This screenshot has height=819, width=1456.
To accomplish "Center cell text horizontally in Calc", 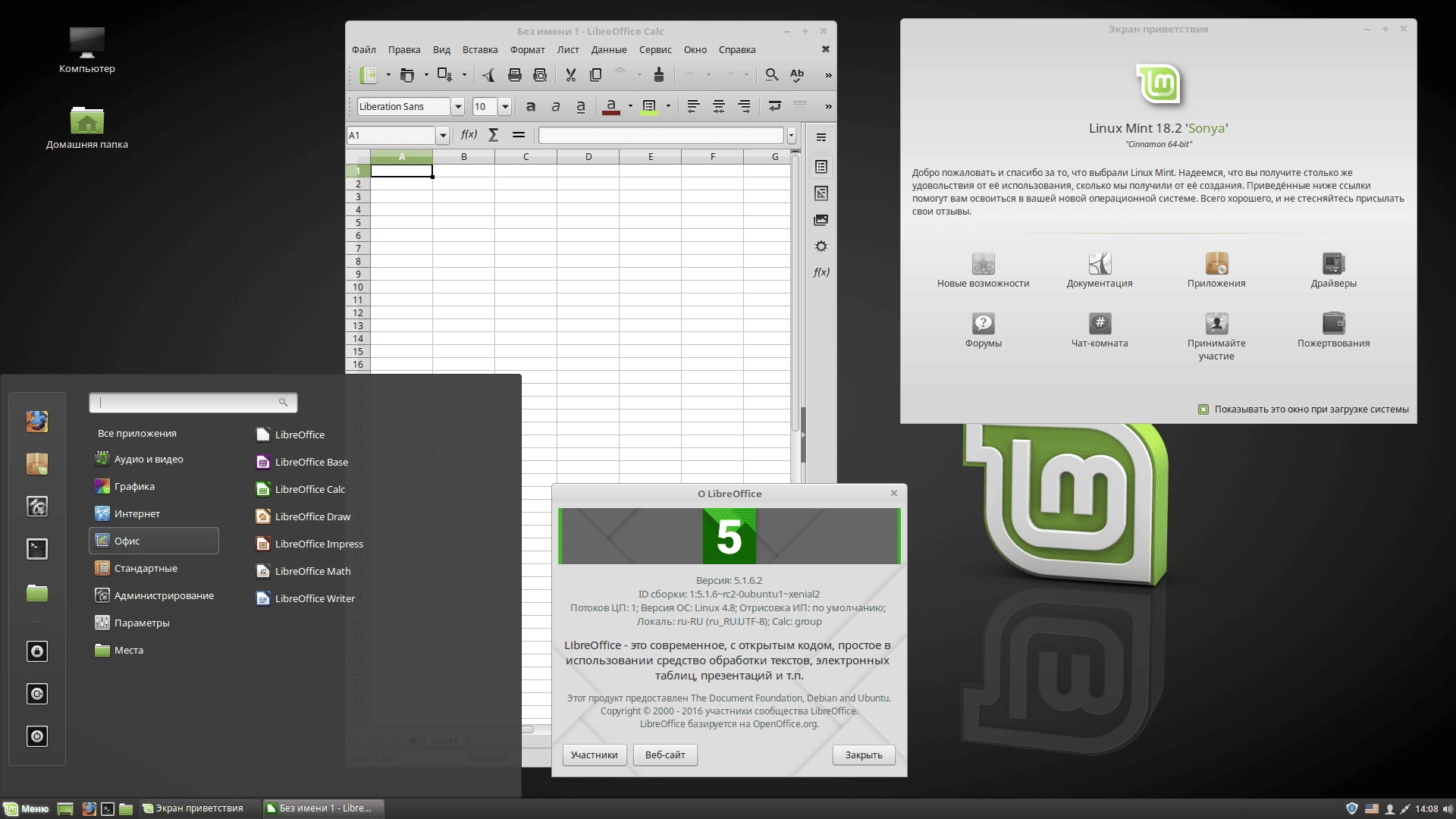I will (719, 106).
